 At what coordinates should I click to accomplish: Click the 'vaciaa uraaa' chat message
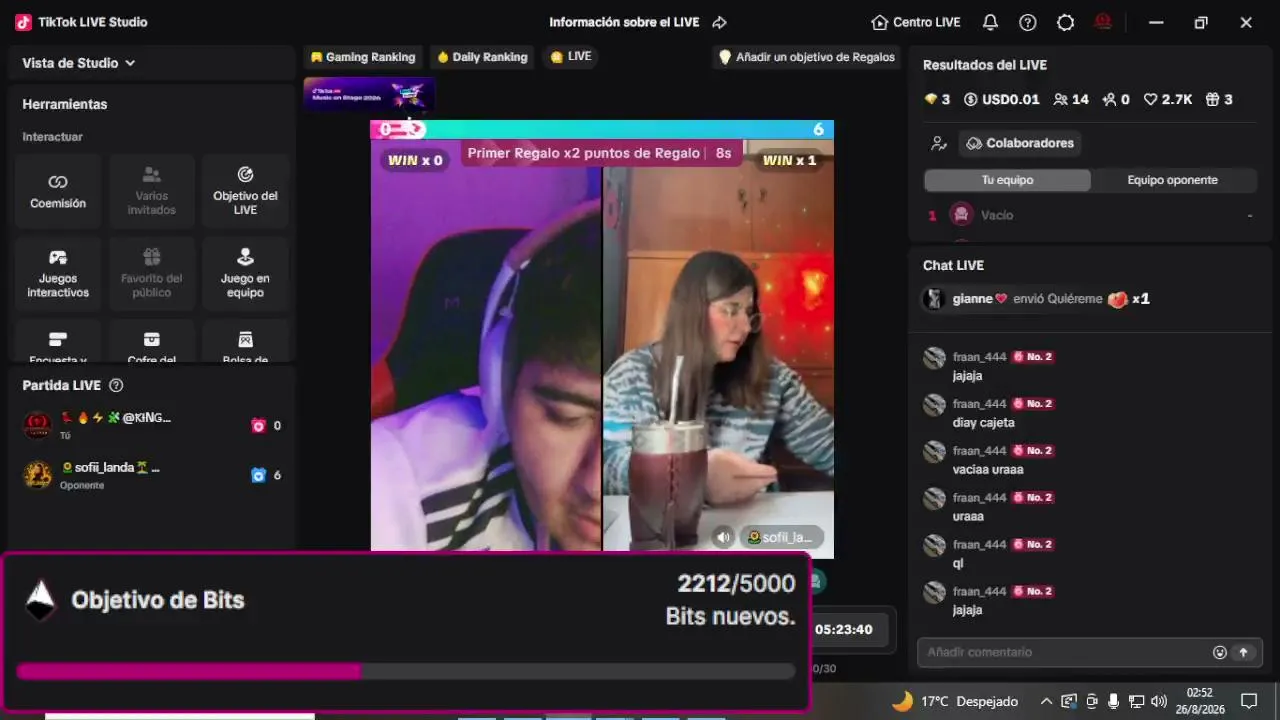point(988,470)
